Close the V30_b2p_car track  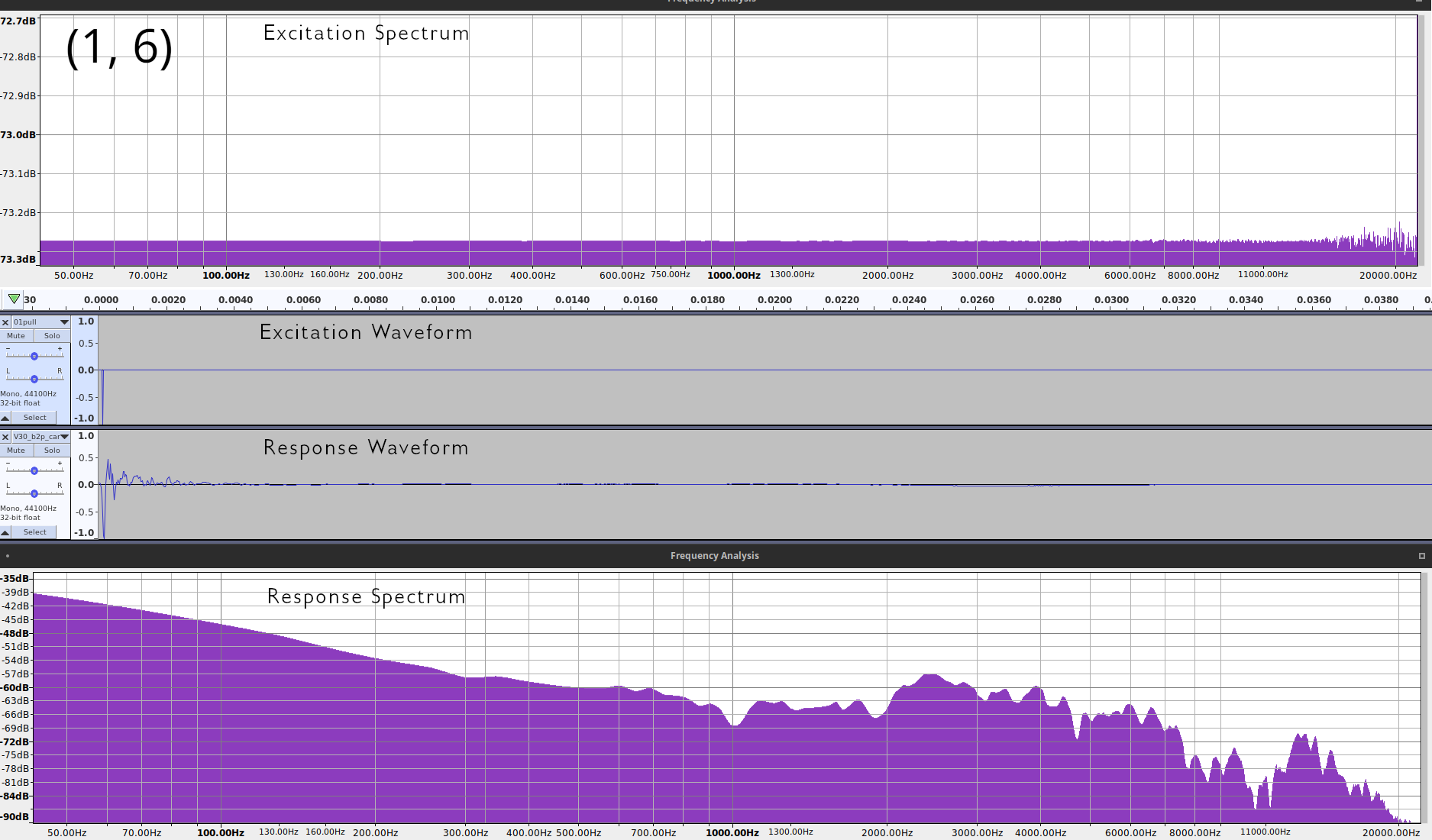(5, 437)
